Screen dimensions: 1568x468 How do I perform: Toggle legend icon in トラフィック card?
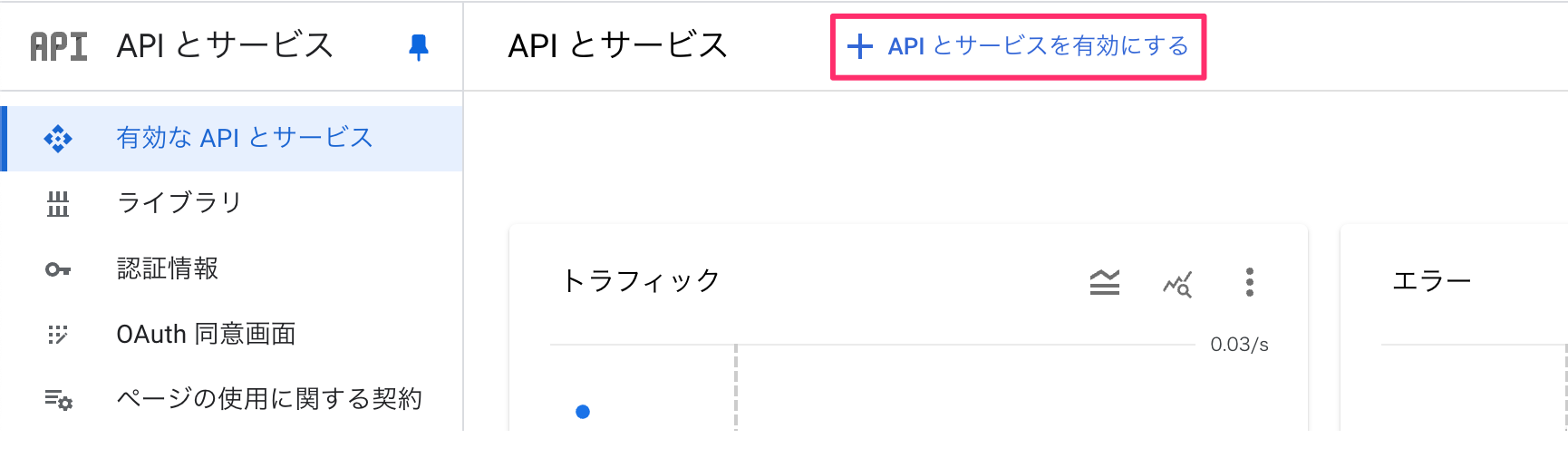pyautogui.click(x=1104, y=283)
